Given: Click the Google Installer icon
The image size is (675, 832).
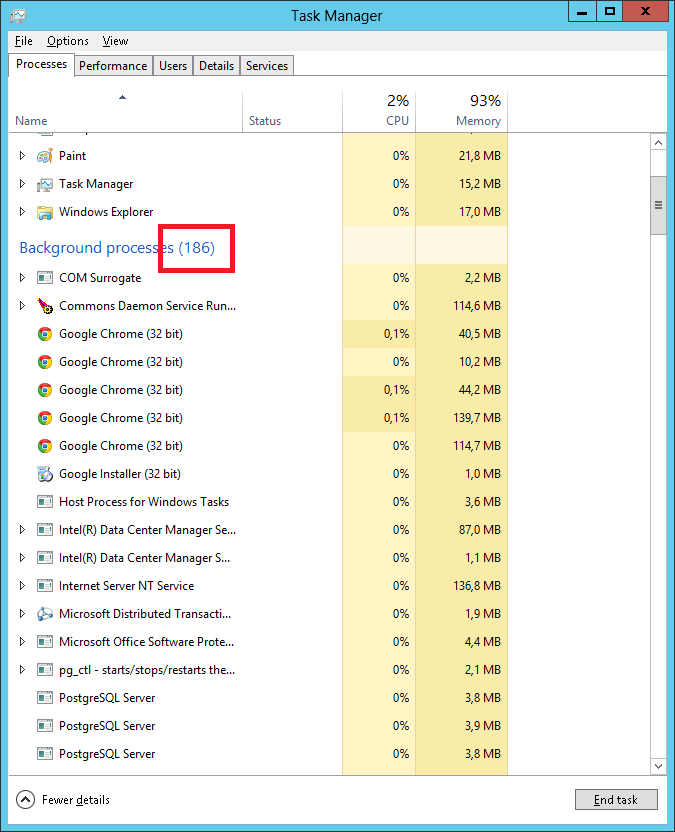Looking at the screenshot, I should click(x=44, y=474).
